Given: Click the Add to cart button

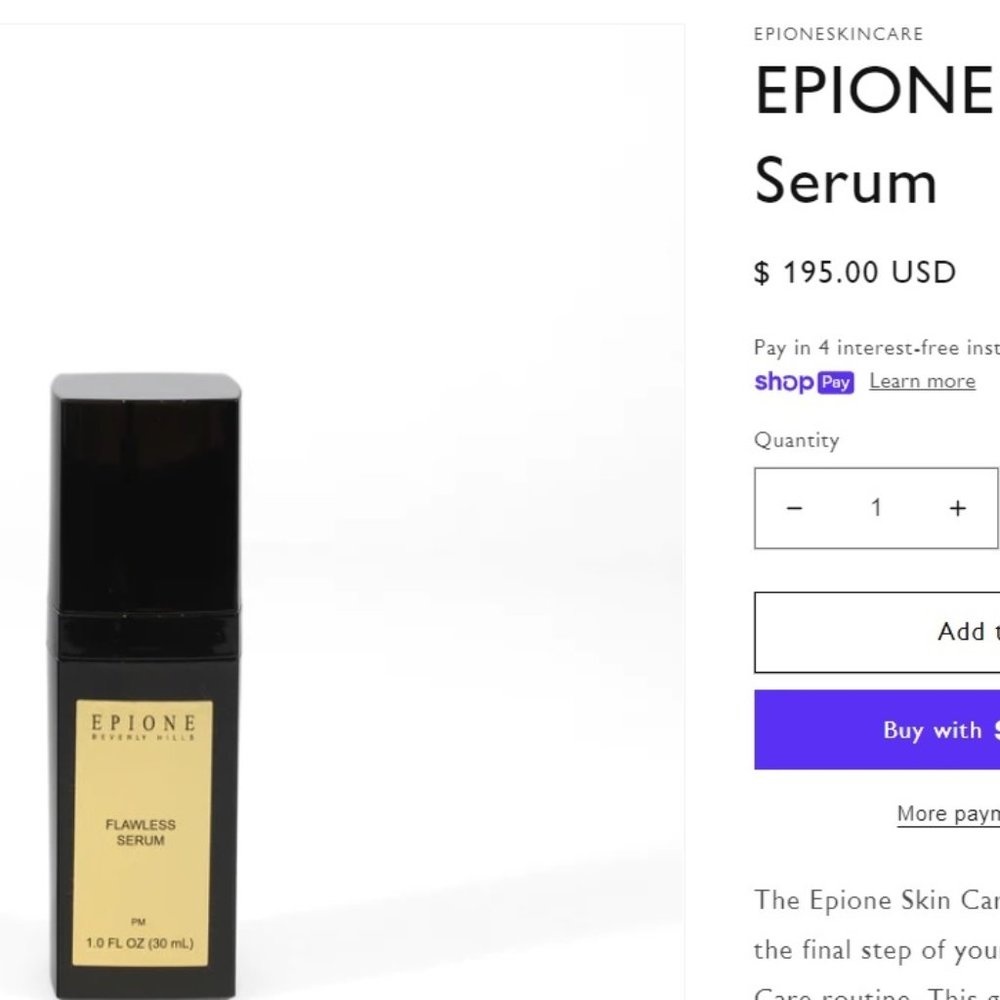Looking at the screenshot, I should click(x=878, y=632).
